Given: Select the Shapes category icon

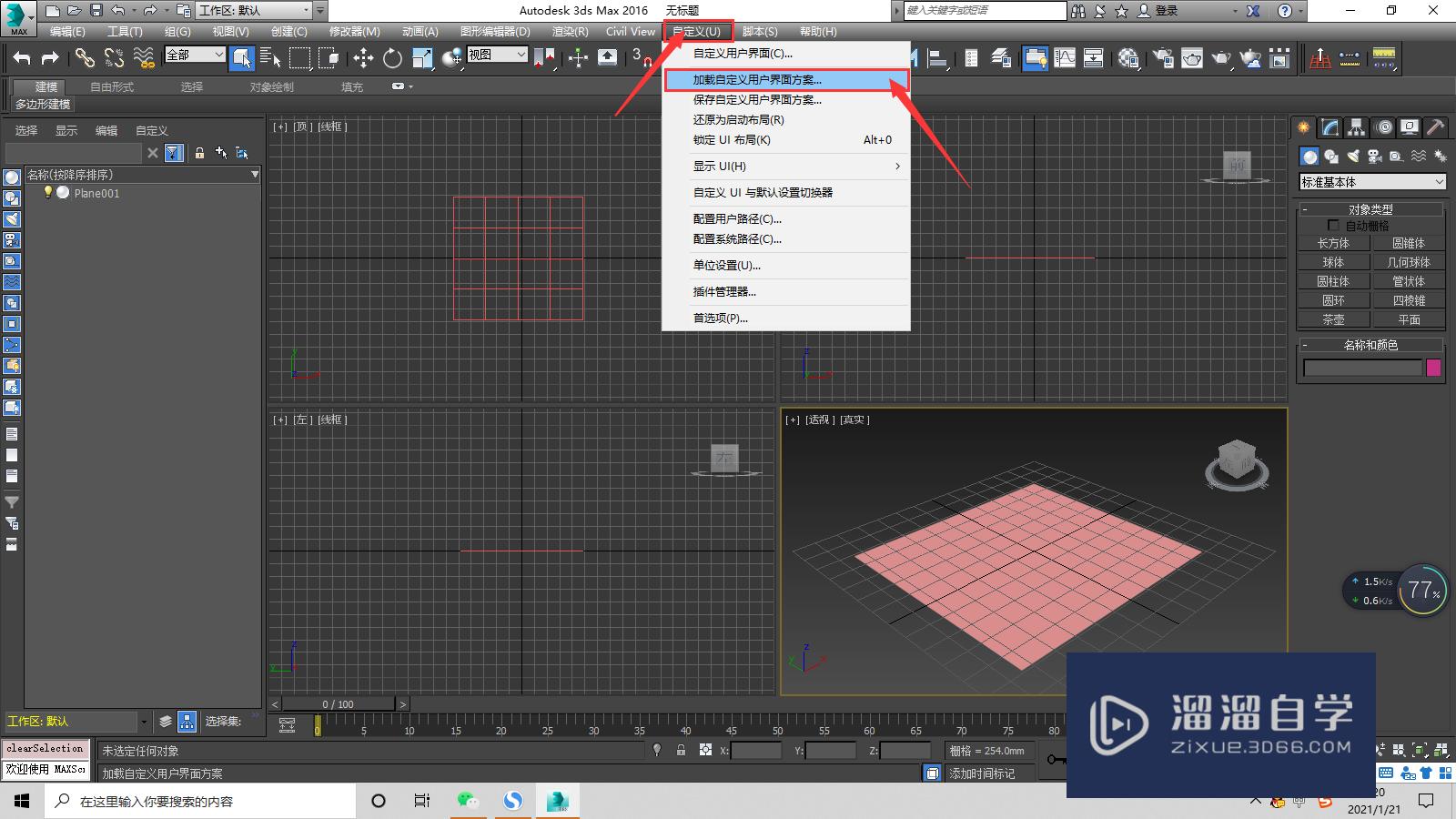Looking at the screenshot, I should 1330,157.
